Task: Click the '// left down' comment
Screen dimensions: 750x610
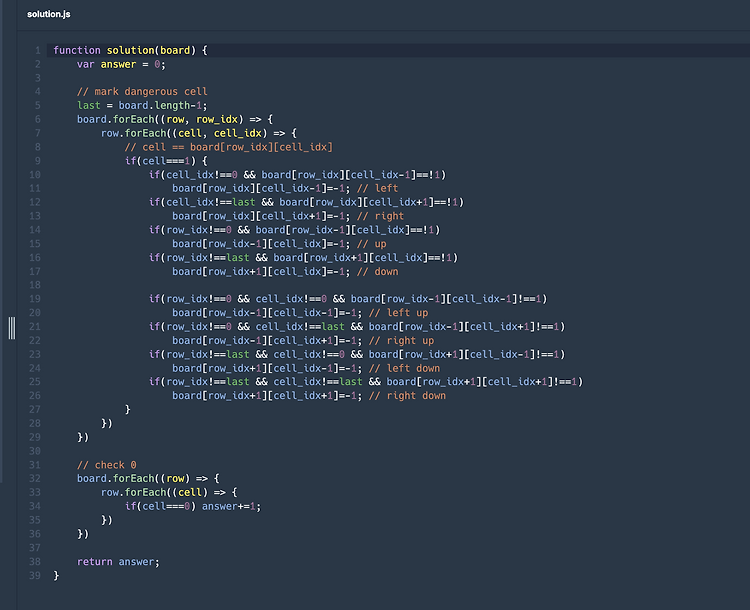Action: 404,368
